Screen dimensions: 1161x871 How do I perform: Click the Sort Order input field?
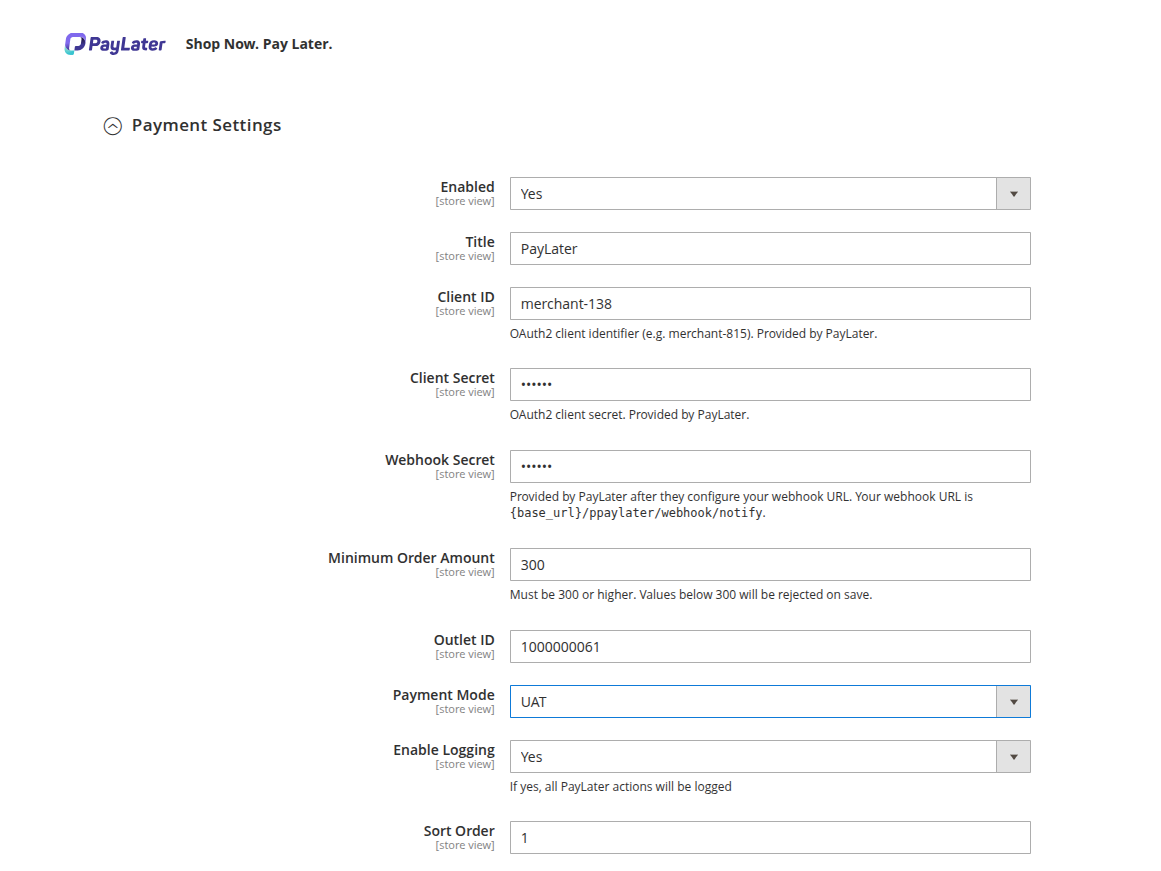pos(770,838)
